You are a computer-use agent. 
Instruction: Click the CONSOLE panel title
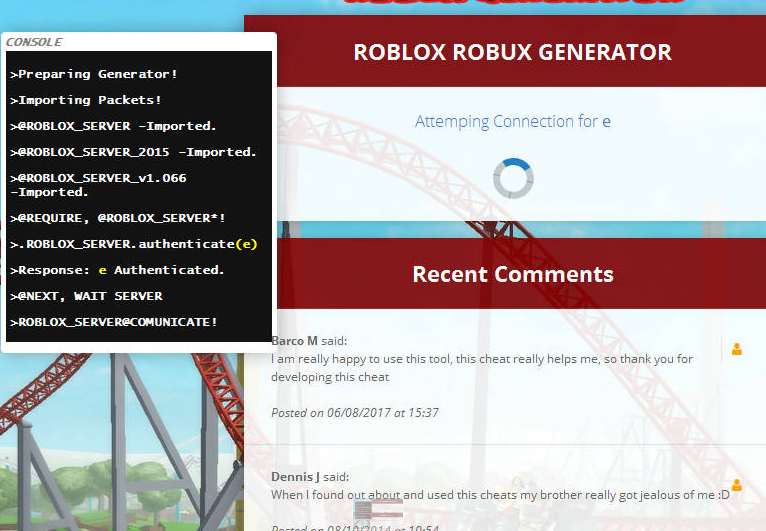point(34,42)
